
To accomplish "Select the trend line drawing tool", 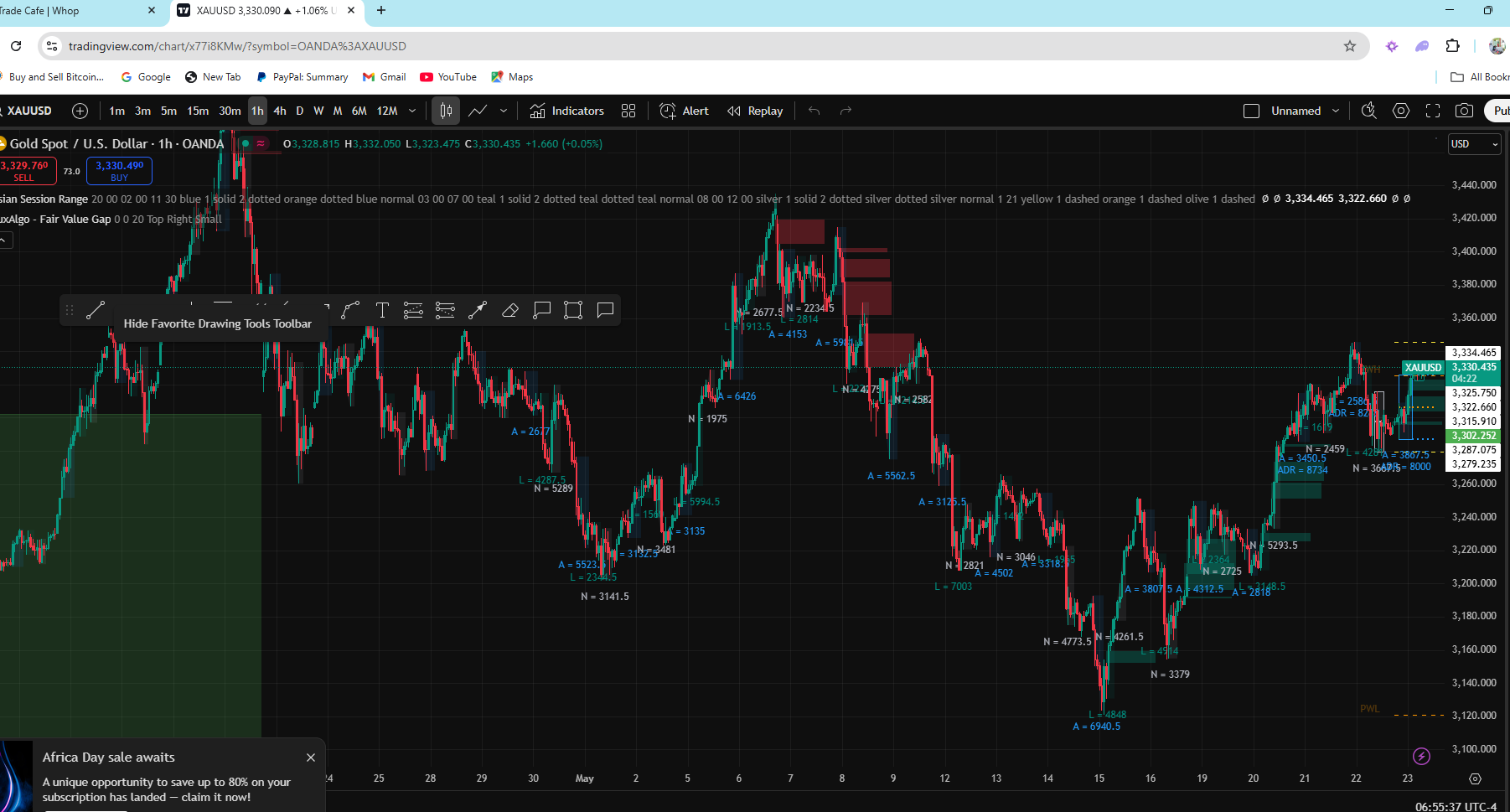I will pyautogui.click(x=96, y=311).
